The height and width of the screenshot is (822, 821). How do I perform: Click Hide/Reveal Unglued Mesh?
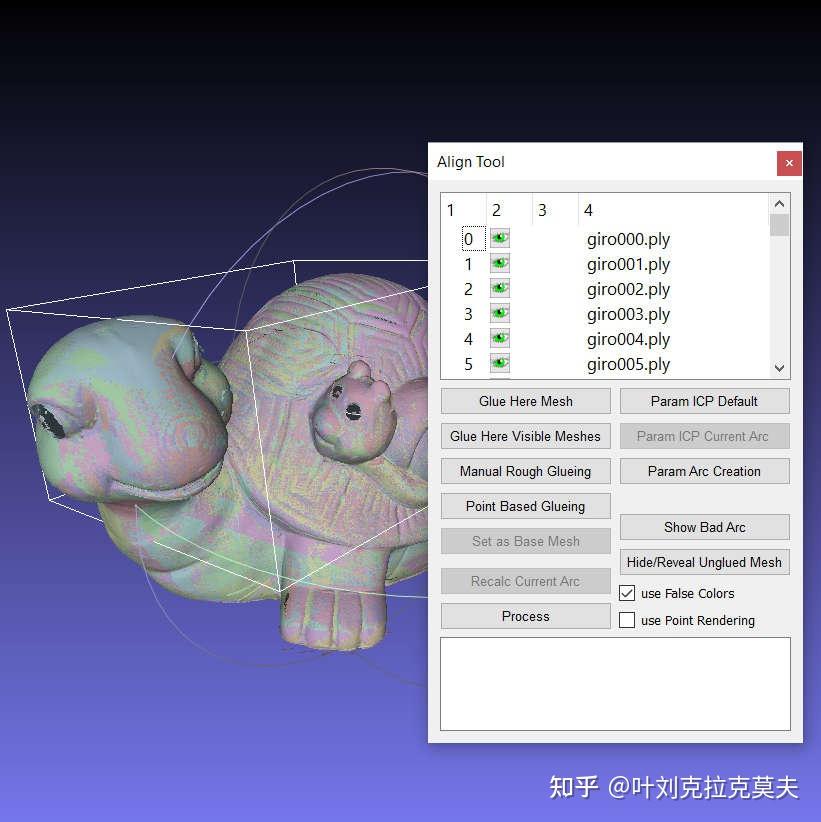(704, 562)
